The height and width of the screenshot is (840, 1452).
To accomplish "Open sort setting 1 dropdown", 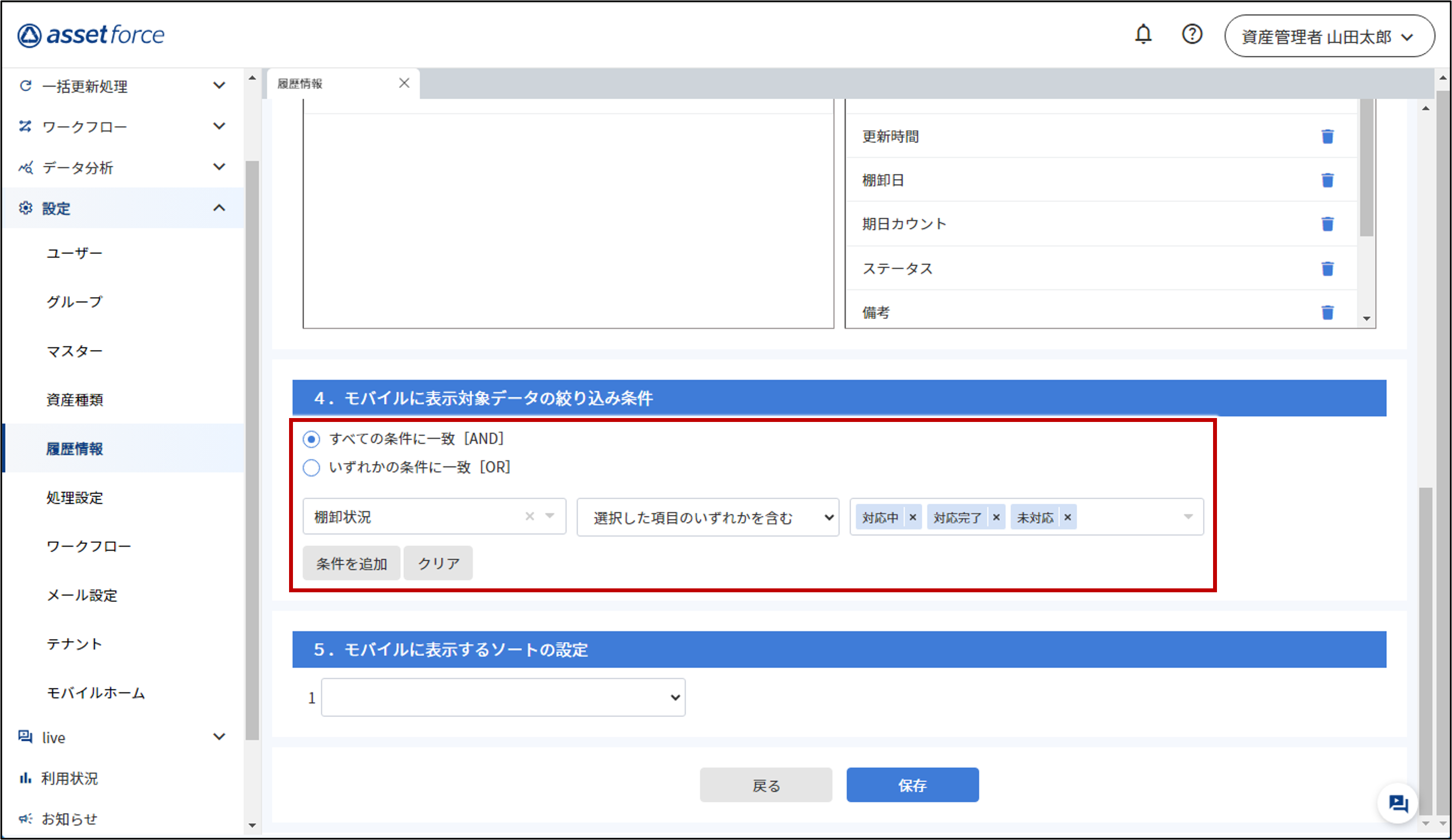I will click(x=503, y=697).
